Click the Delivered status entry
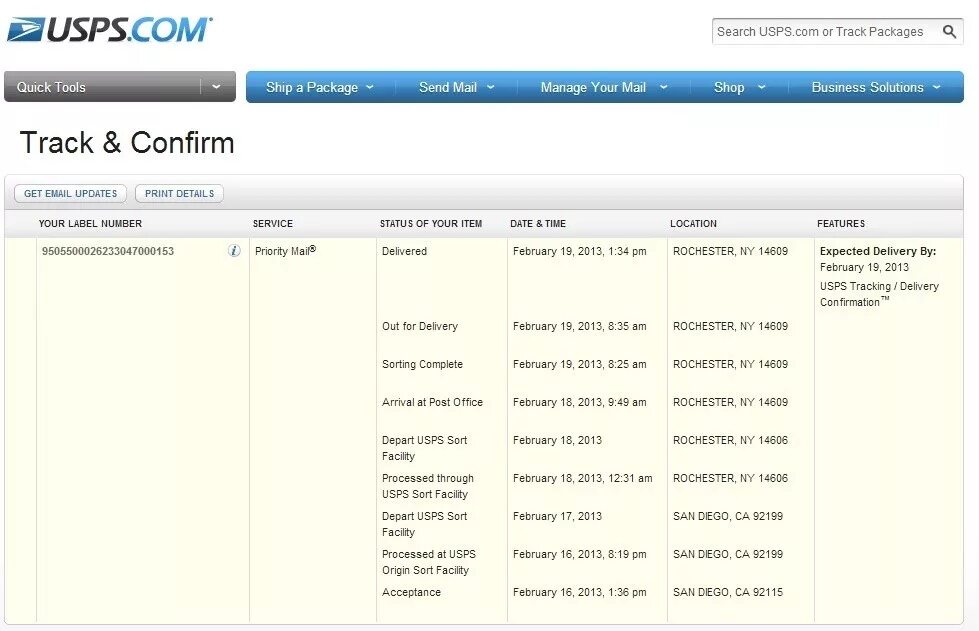Viewport: 979px width, 631px height. coord(405,251)
